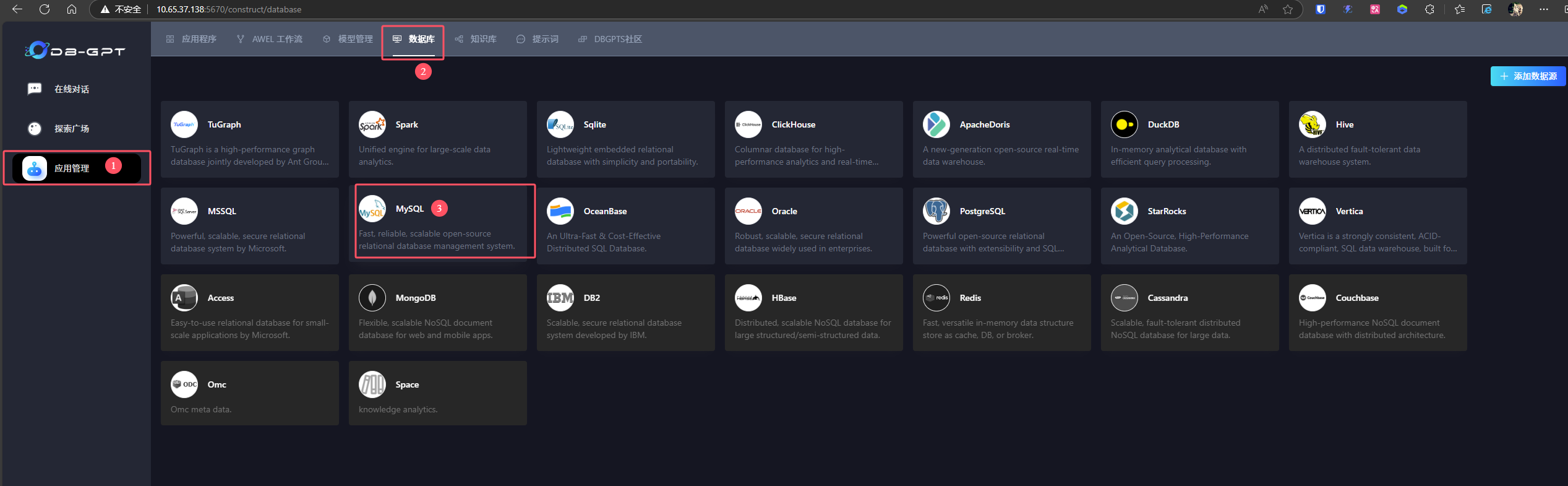Click the browser profile avatar
The height and width of the screenshot is (486, 1568).
click(x=1515, y=9)
